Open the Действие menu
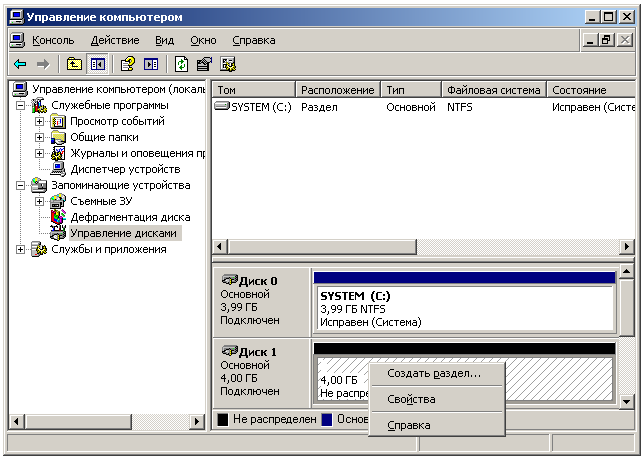Viewport: 644px width, 458px height. pos(115,40)
